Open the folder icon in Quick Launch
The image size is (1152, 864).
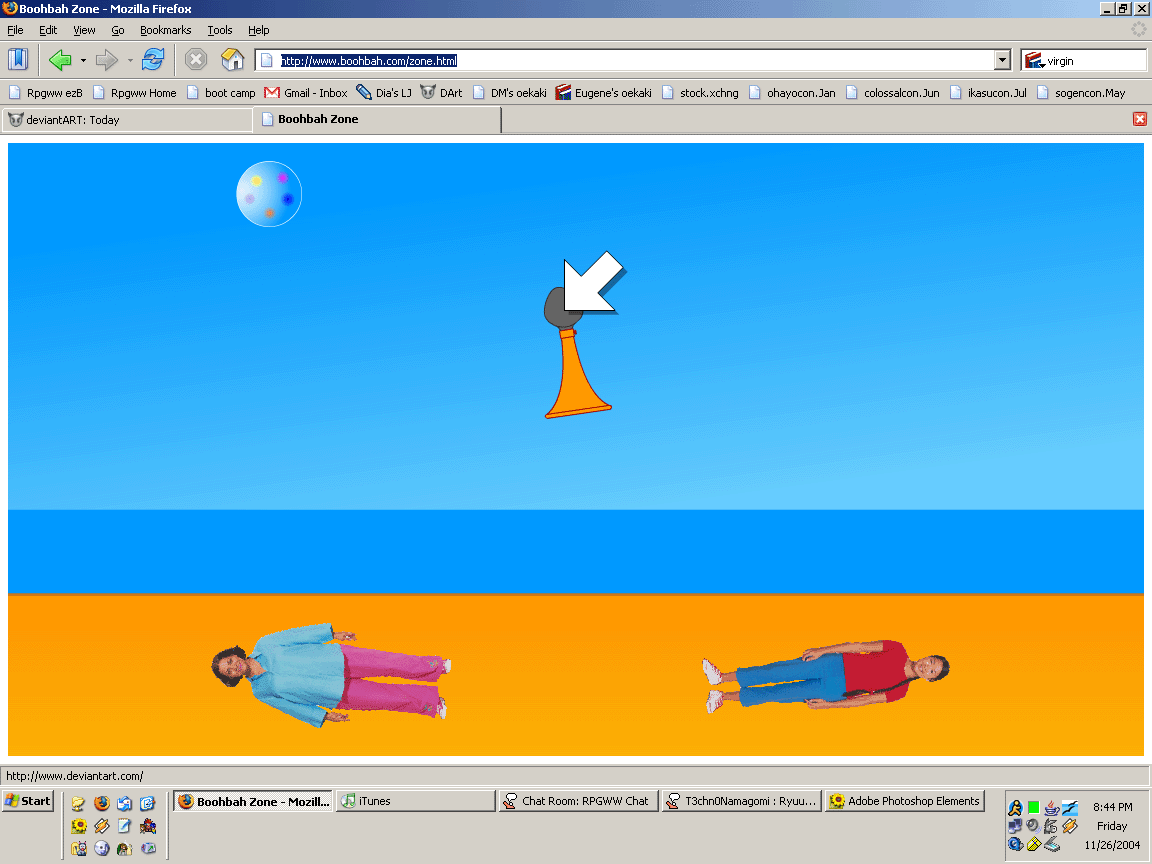[x=78, y=804]
